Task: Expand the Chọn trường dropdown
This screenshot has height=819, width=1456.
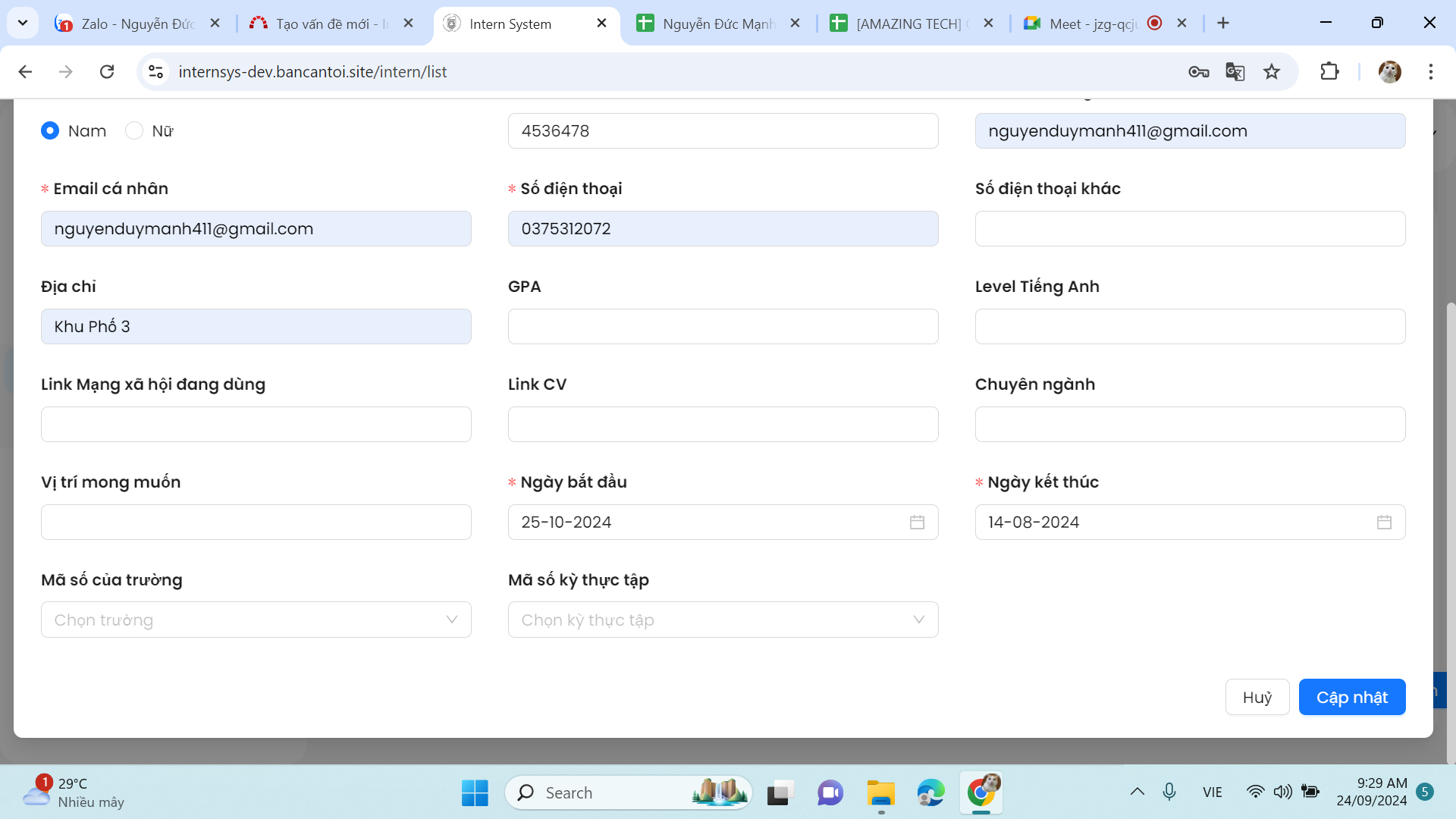Action: [256, 620]
